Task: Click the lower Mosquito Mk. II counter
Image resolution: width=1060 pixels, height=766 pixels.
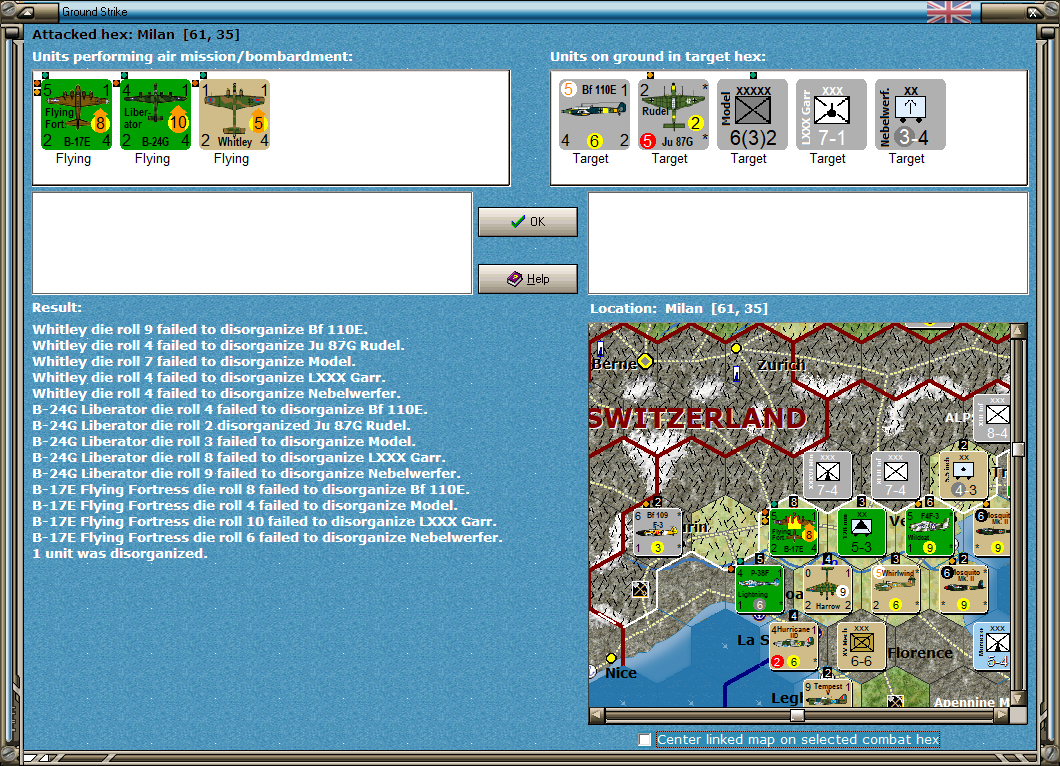Action: pyautogui.click(x=963, y=590)
